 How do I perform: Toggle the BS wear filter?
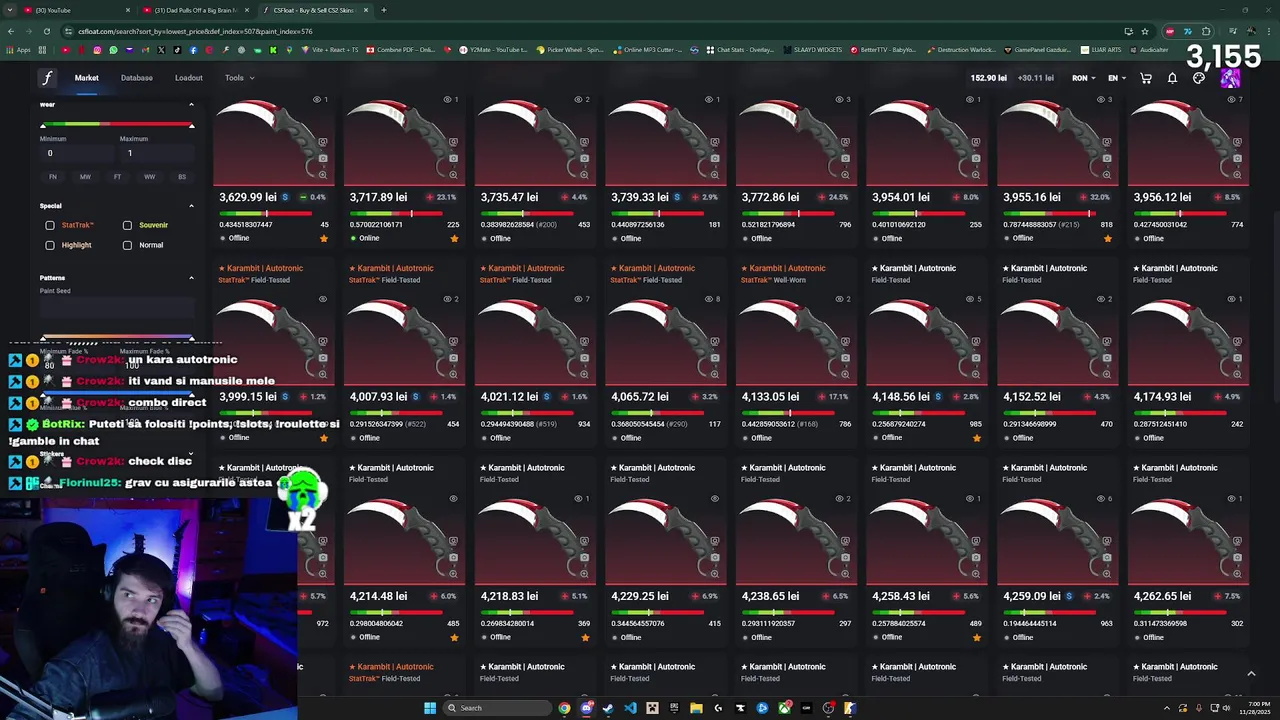coord(182,177)
